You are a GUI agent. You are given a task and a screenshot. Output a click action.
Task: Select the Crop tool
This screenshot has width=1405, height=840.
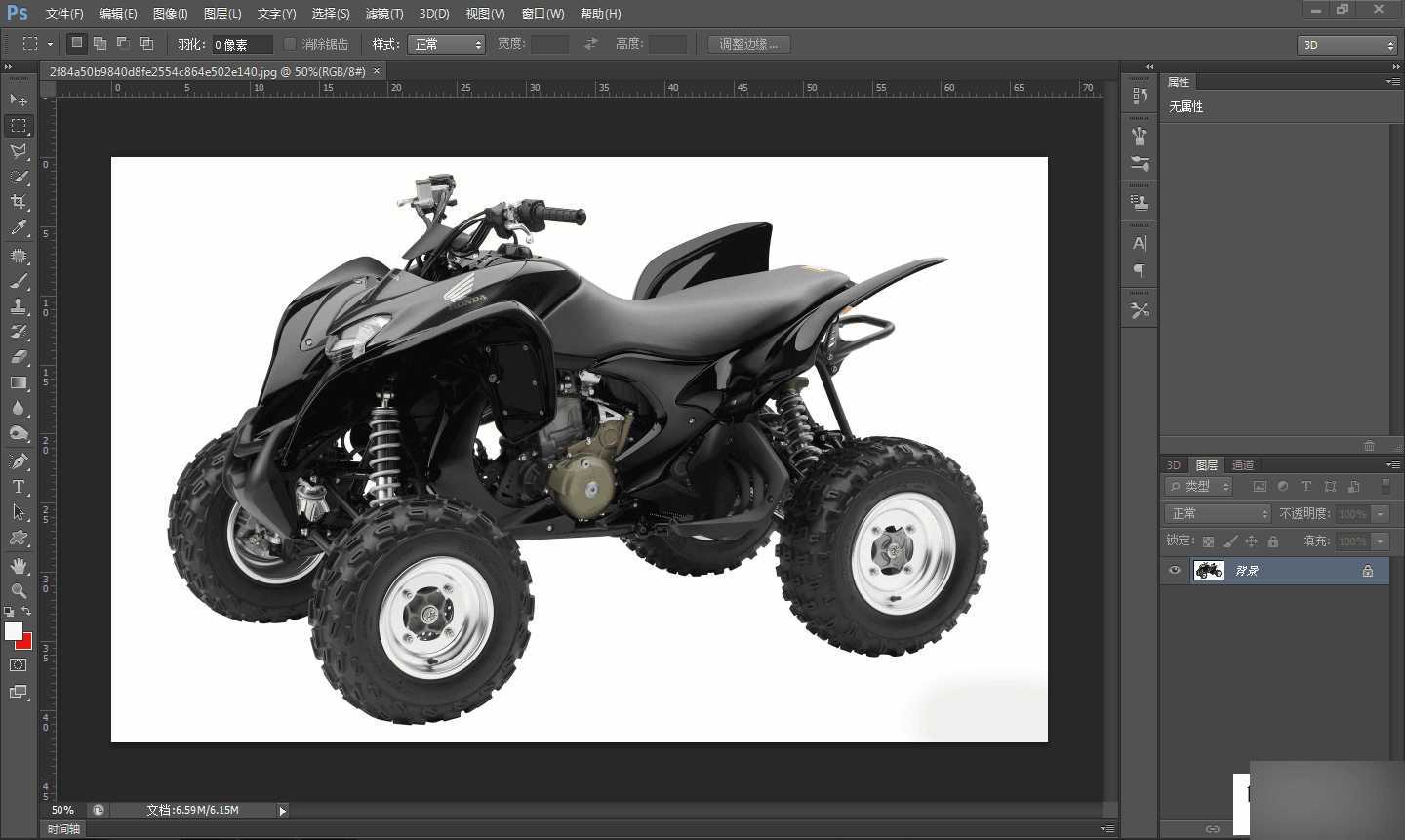(18, 202)
